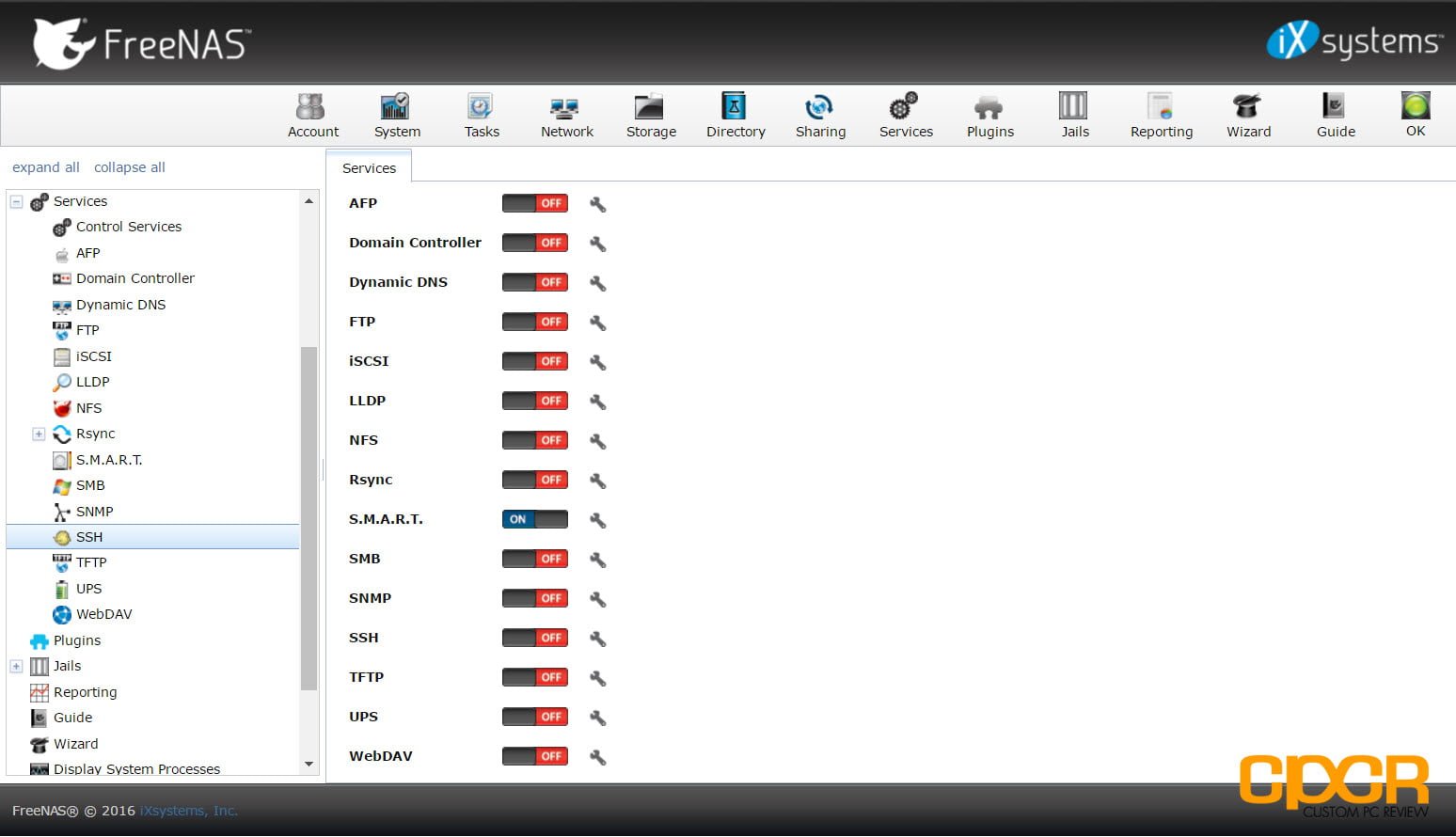
Task: Select SMB in the sidebar tree
Action: tap(90, 485)
